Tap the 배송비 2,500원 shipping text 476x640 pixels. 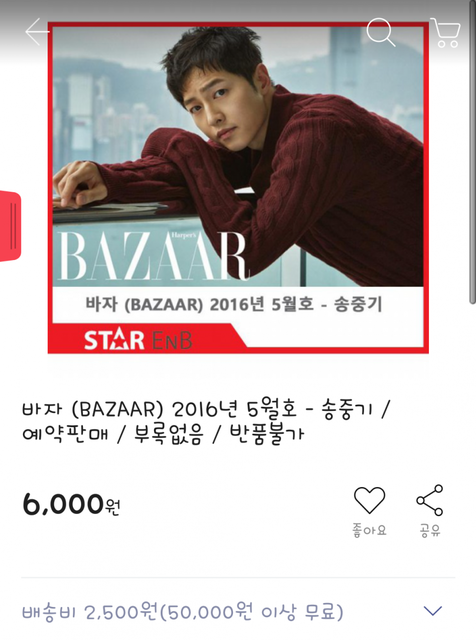click(89, 612)
